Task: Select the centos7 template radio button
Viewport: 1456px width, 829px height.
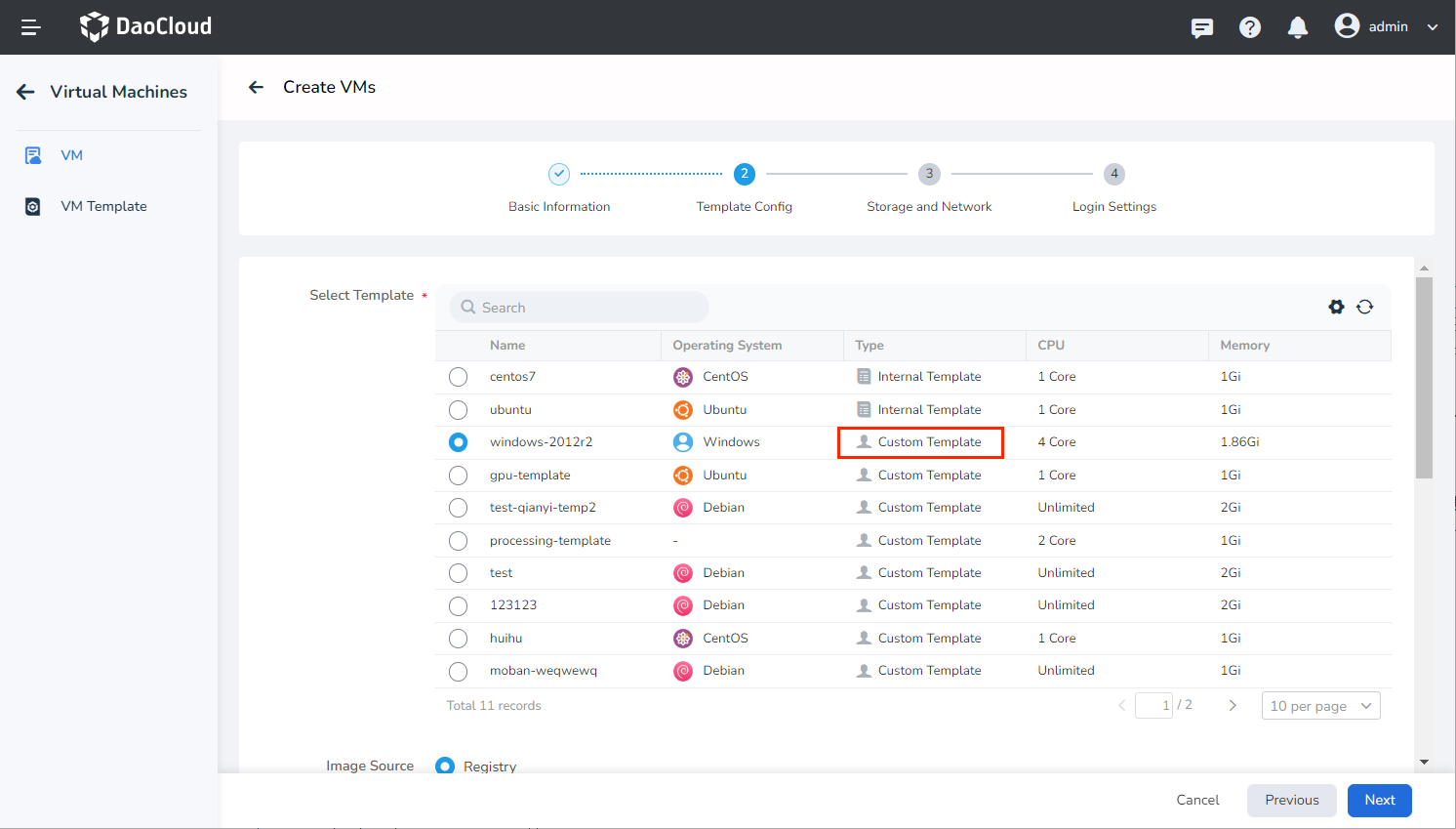Action: coord(458,377)
